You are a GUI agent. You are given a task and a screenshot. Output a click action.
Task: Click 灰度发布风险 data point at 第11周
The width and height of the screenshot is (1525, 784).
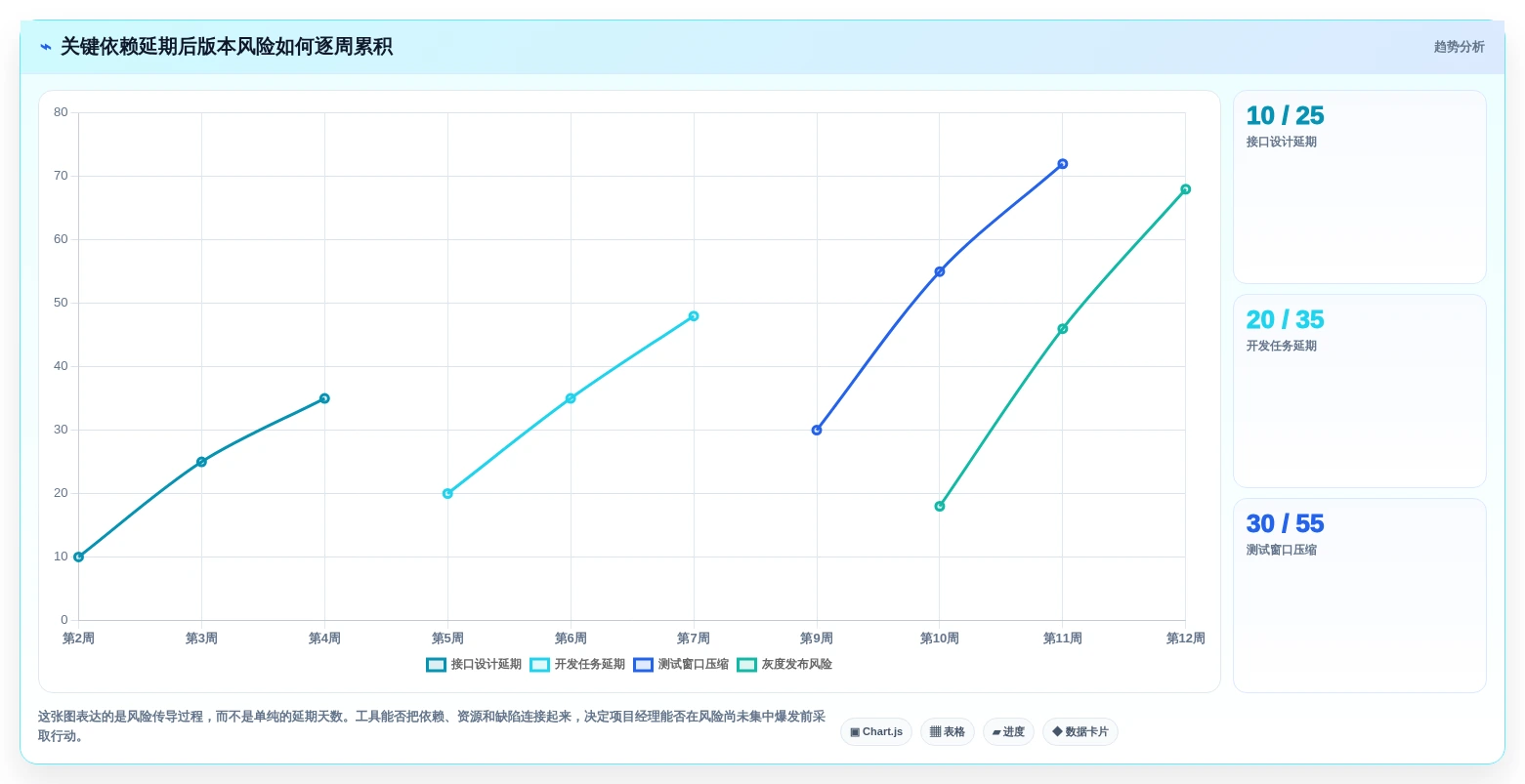pyautogui.click(x=1063, y=329)
